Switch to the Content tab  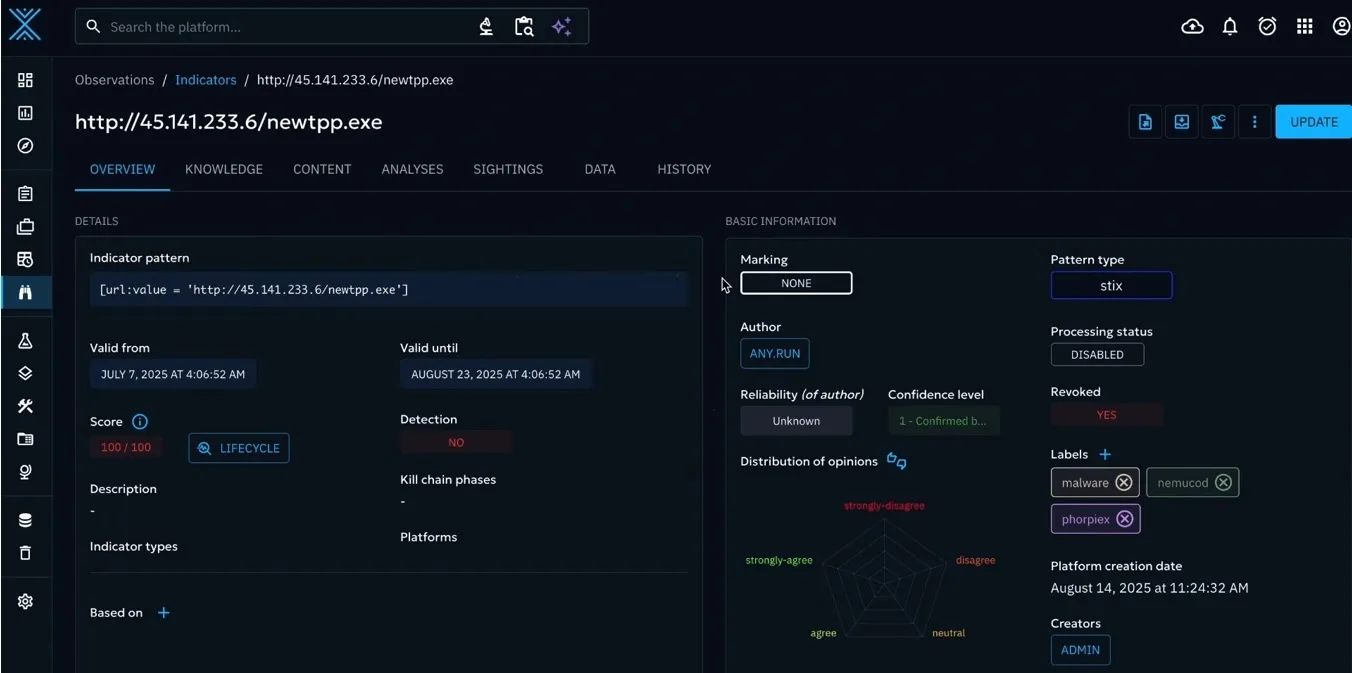pos(322,169)
